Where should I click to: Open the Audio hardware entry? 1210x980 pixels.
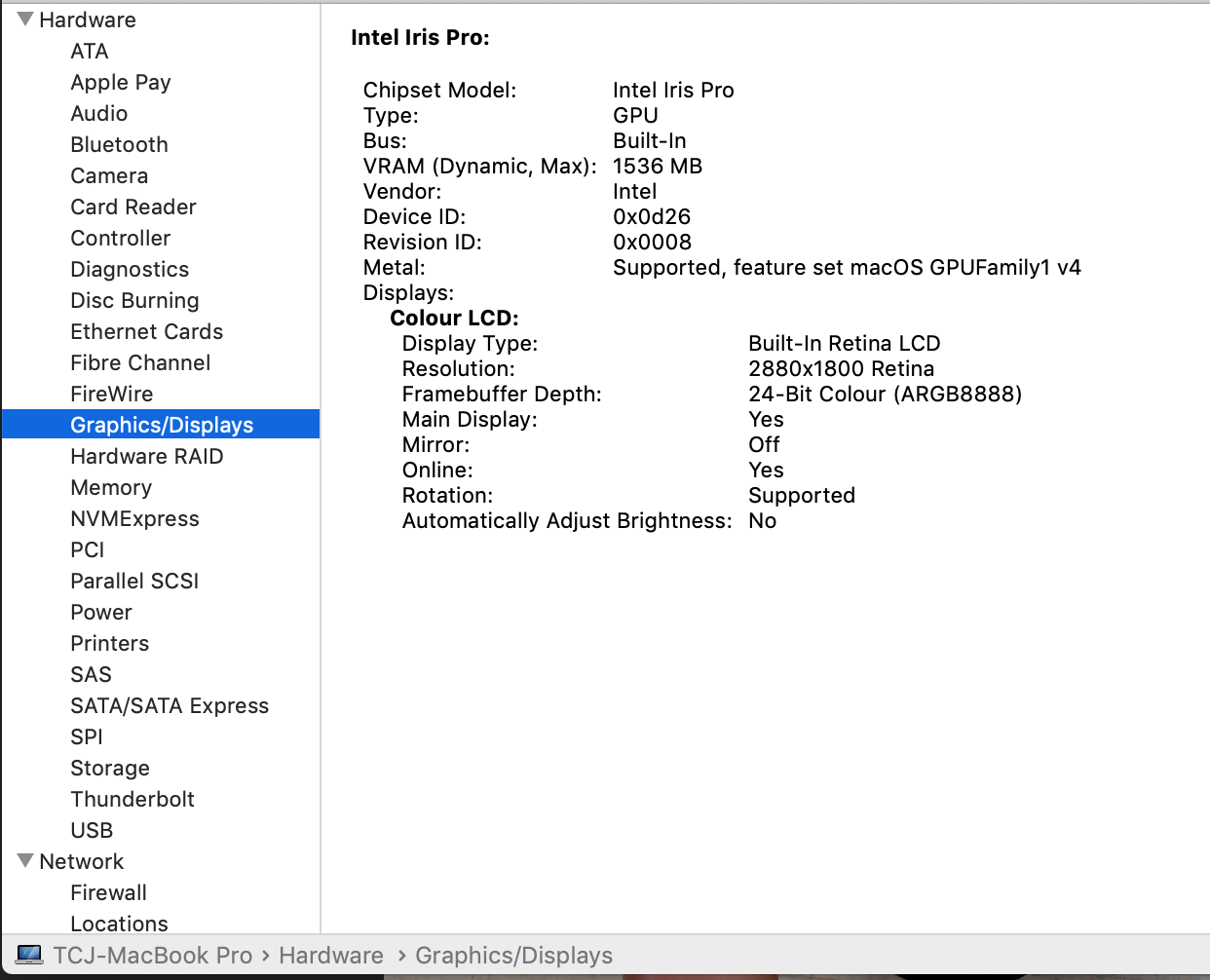(99, 113)
